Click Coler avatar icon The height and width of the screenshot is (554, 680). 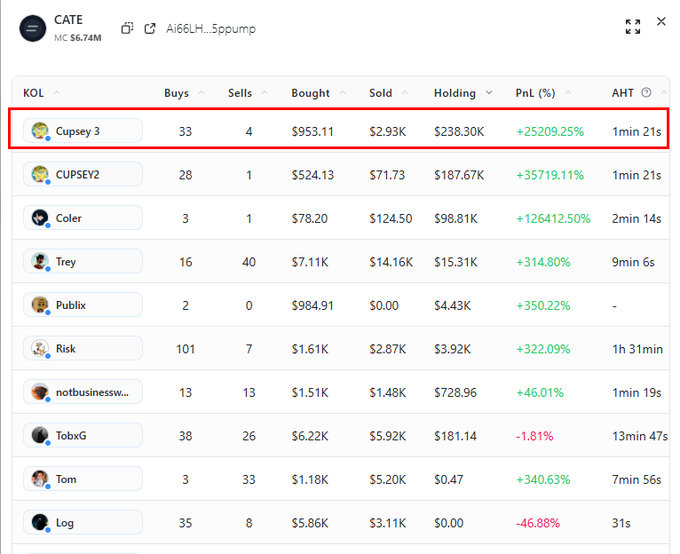coord(40,218)
